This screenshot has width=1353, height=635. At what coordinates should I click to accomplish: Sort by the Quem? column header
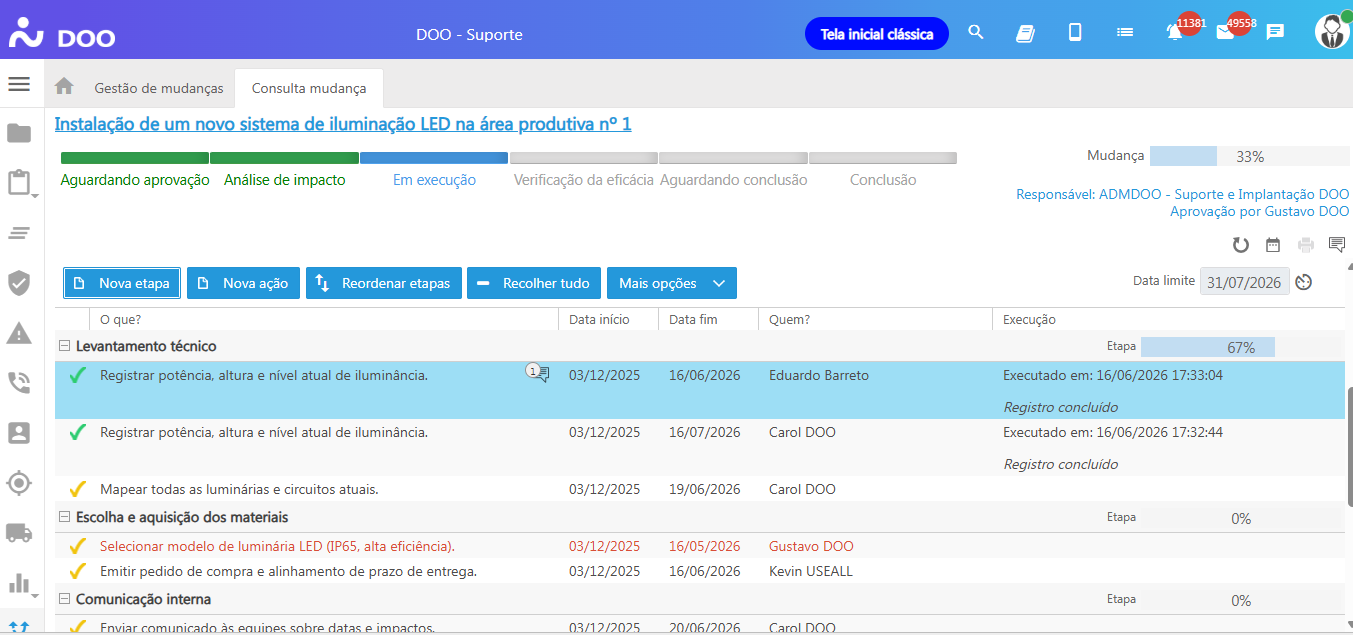pyautogui.click(x=875, y=319)
